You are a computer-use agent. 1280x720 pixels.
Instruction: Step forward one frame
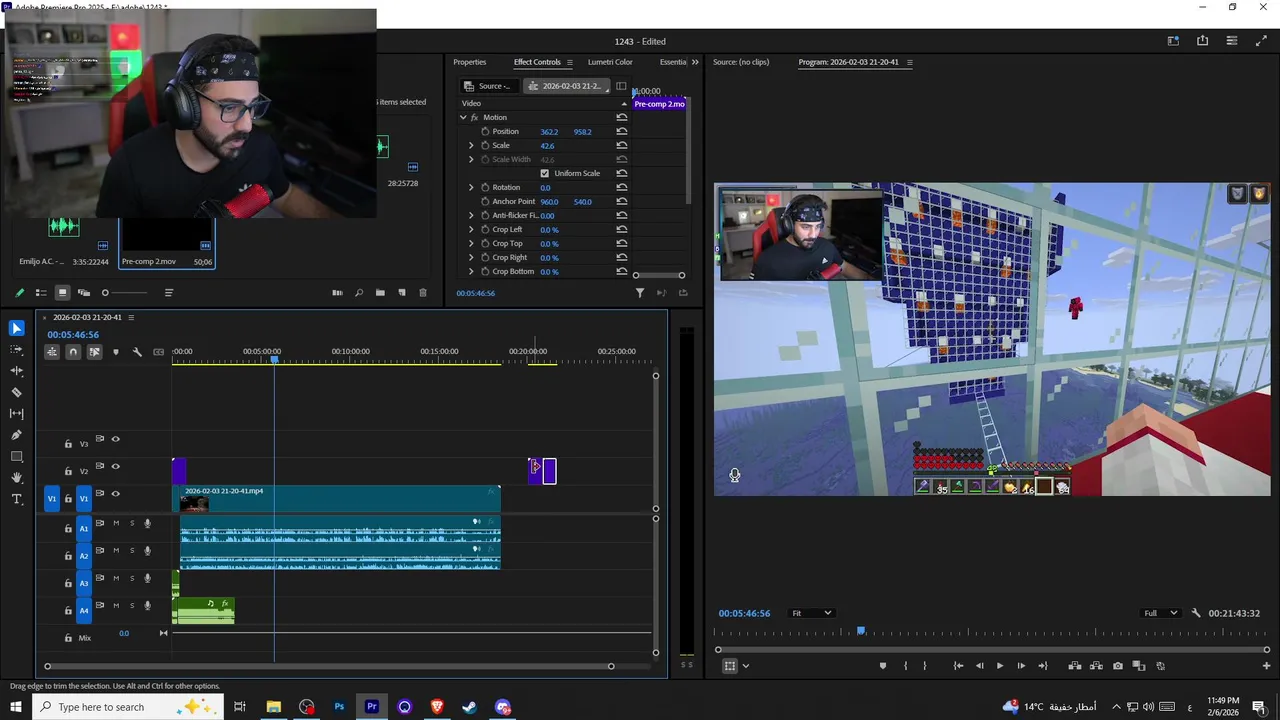(x=1021, y=666)
